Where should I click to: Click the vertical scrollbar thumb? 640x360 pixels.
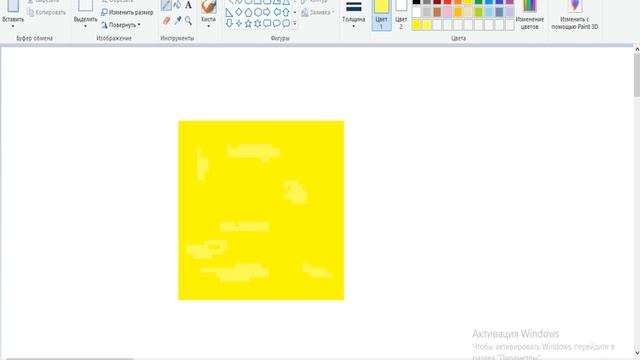637,75
